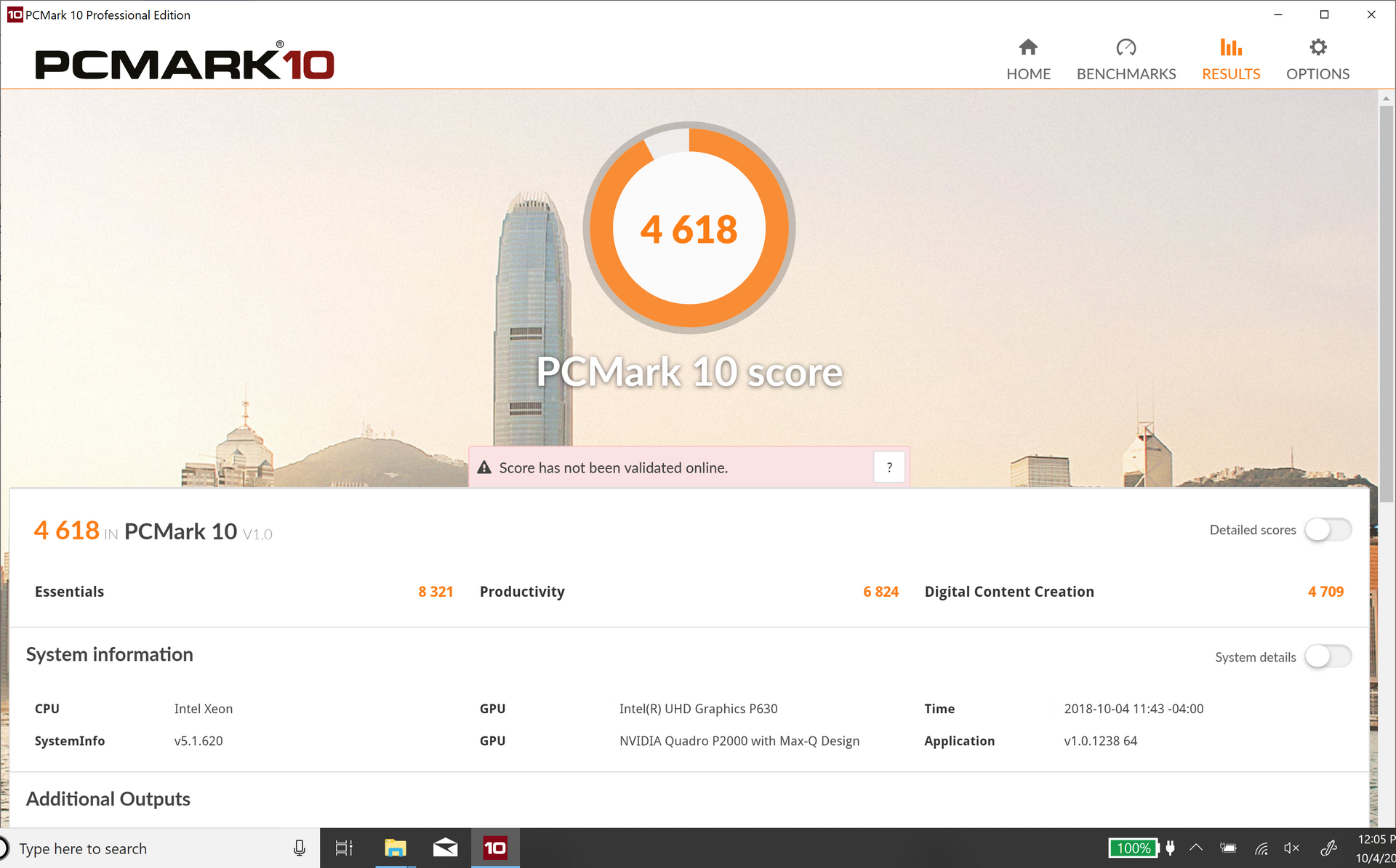This screenshot has width=1396, height=868.
Task: Click the PCMark 10 title bar icon
Action: [x=15, y=15]
